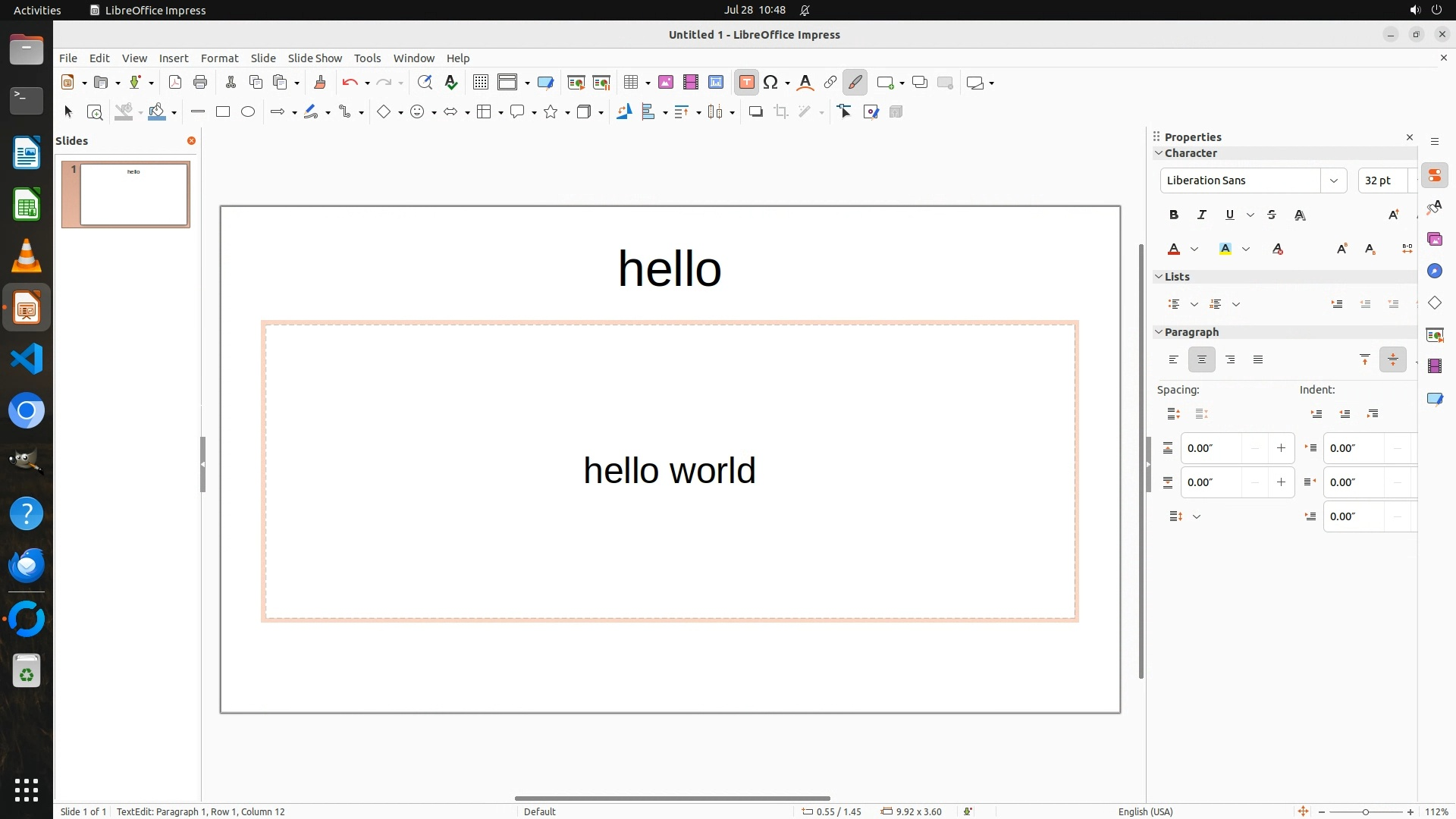Open the Format menu

tap(219, 58)
